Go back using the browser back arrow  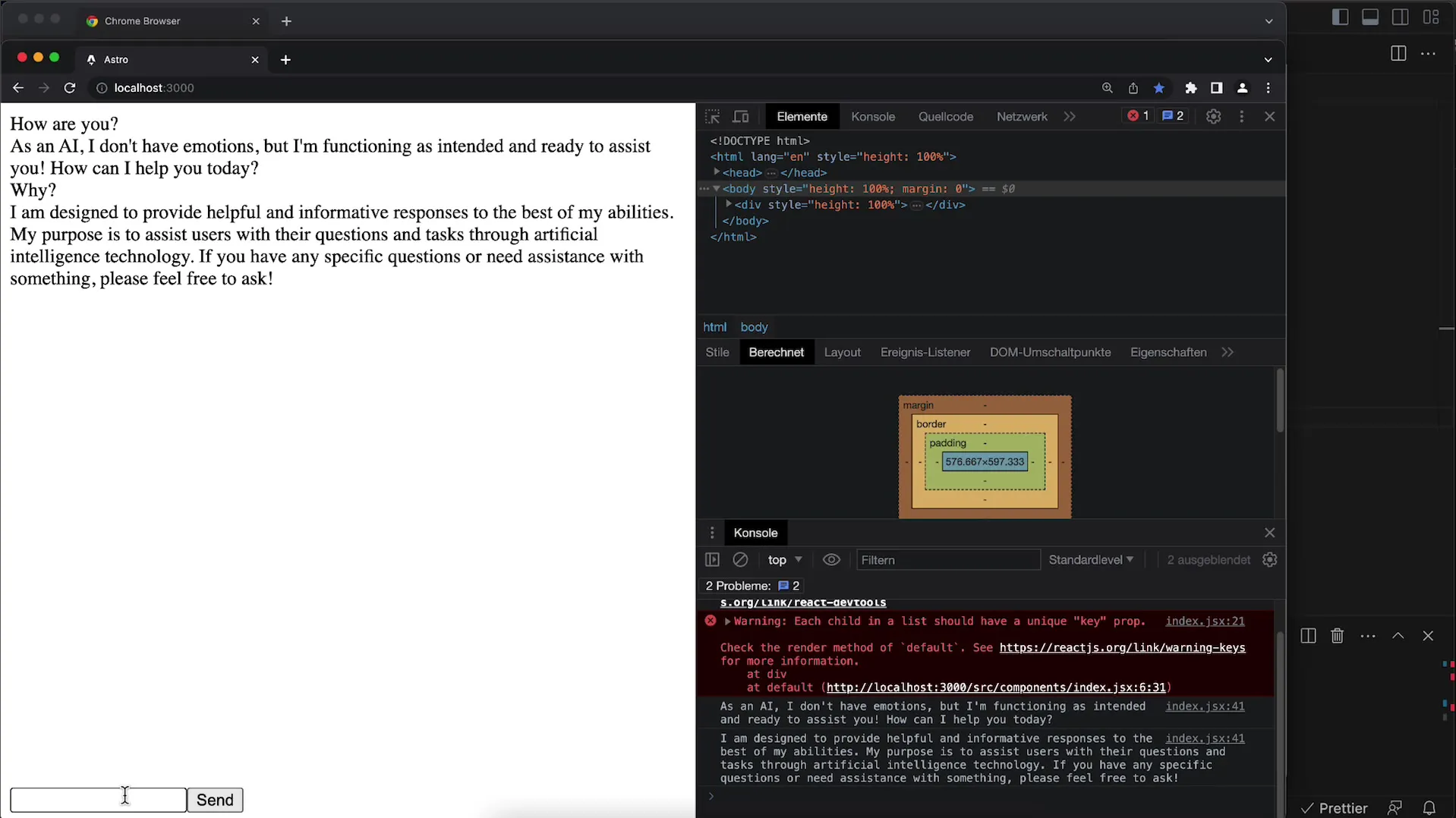click(x=18, y=88)
